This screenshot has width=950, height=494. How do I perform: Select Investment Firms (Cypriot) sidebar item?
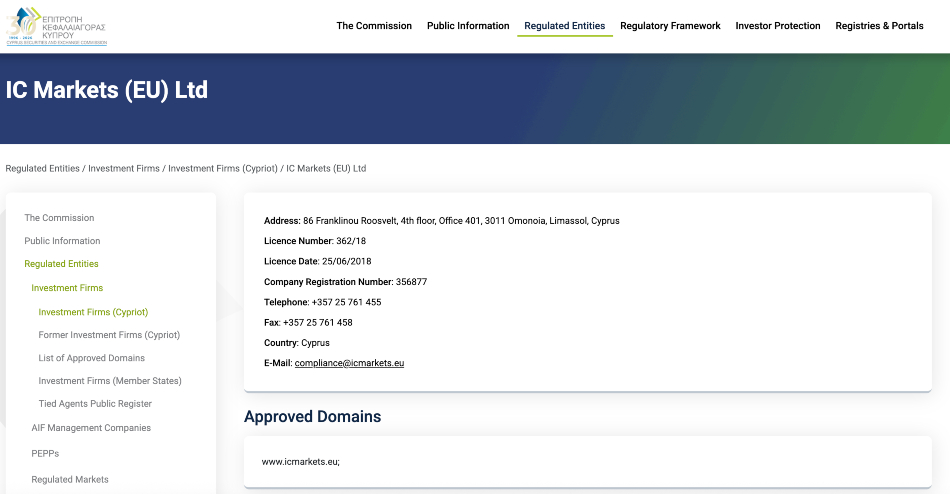[x=93, y=312]
